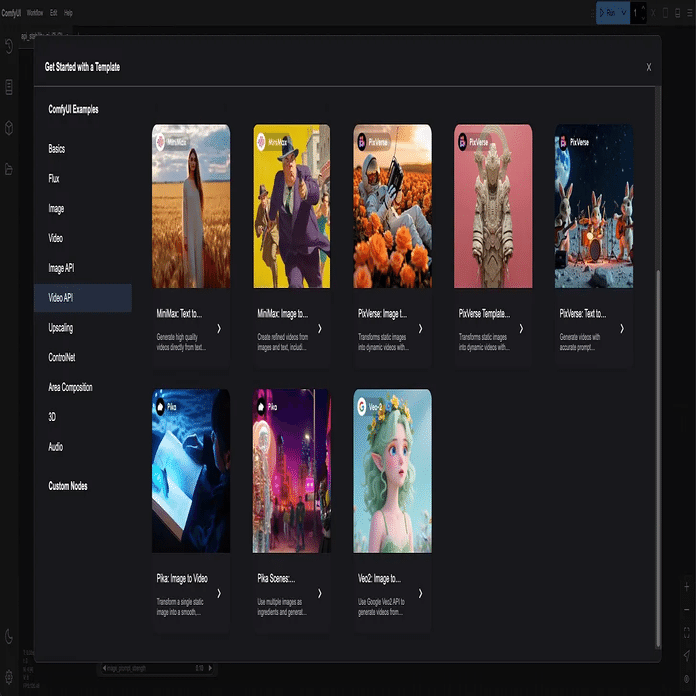
Task: Open the node library sidebar icon
Action: (x=9, y=87)
